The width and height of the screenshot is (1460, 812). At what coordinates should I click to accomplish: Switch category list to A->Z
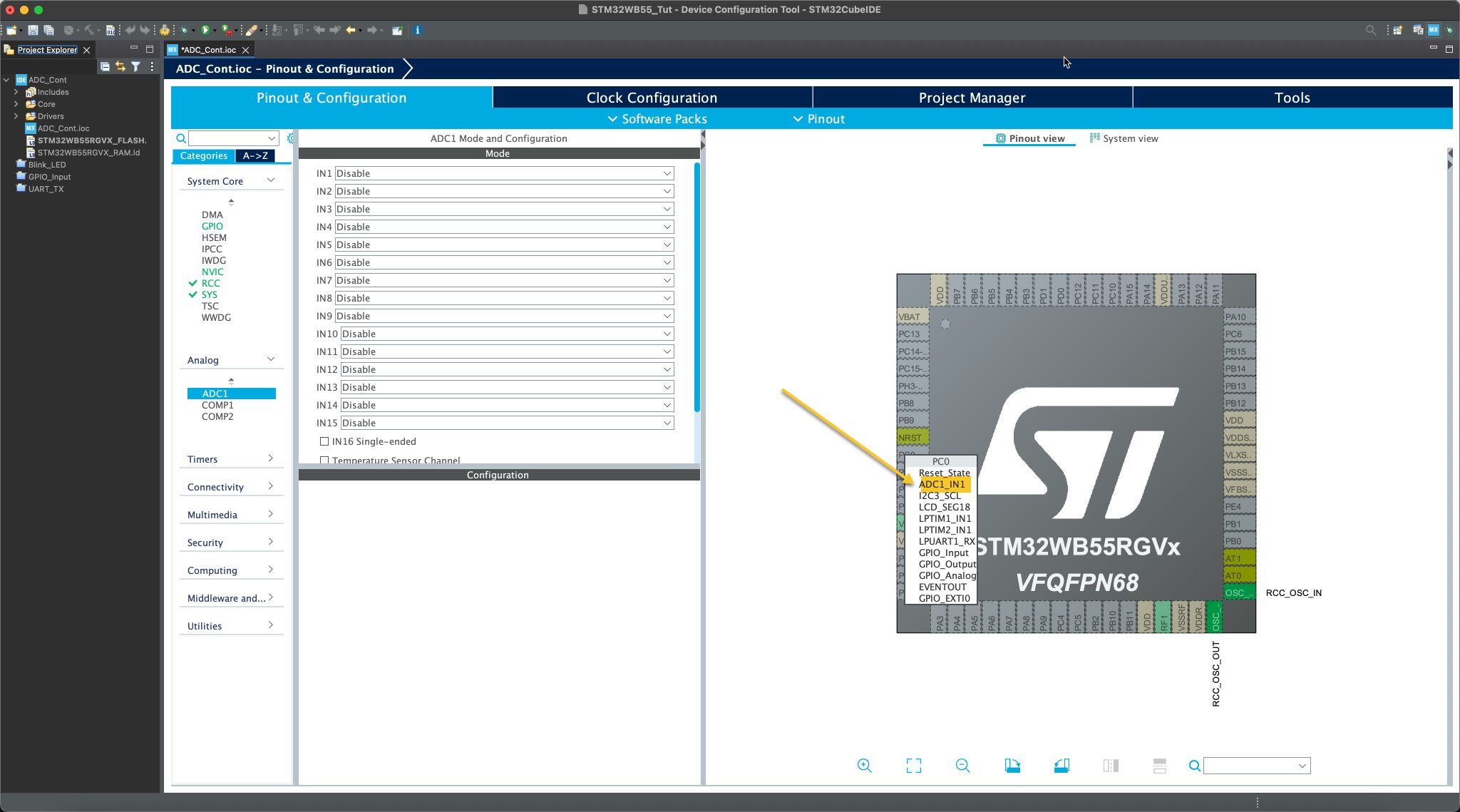255,155
